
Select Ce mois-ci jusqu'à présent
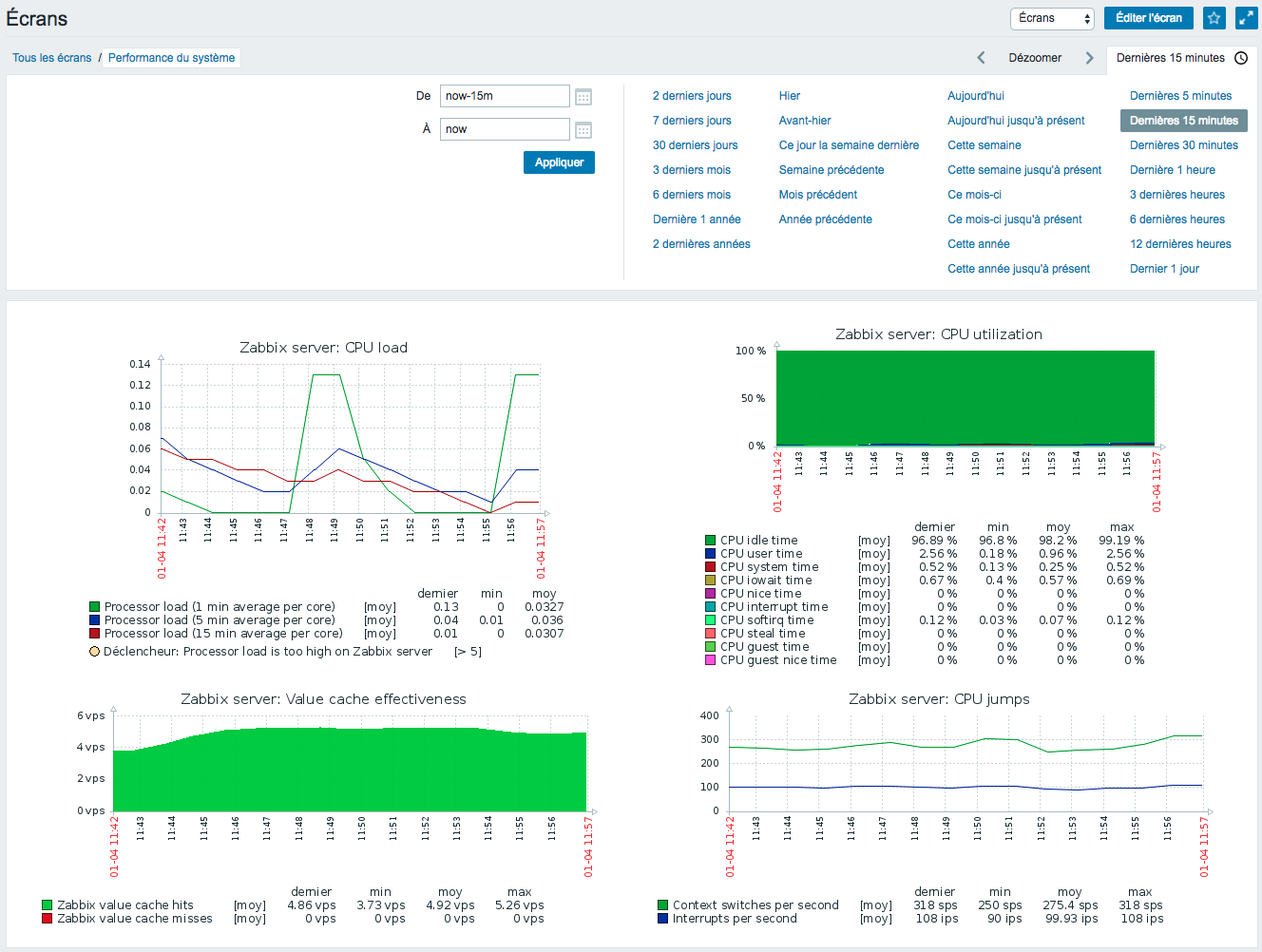[1015, 219]
